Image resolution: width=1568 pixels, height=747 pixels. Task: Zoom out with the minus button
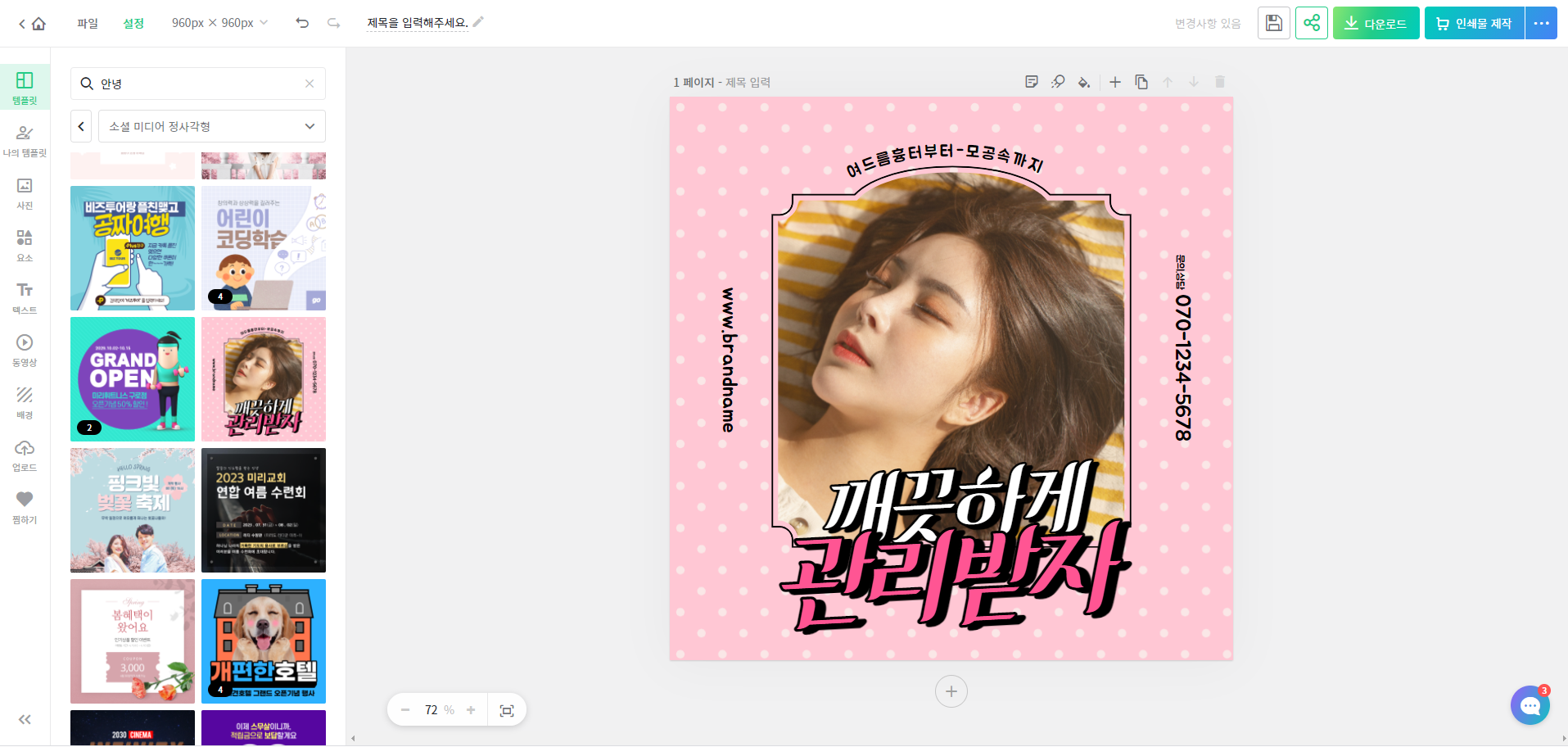[x=405, y=710]
